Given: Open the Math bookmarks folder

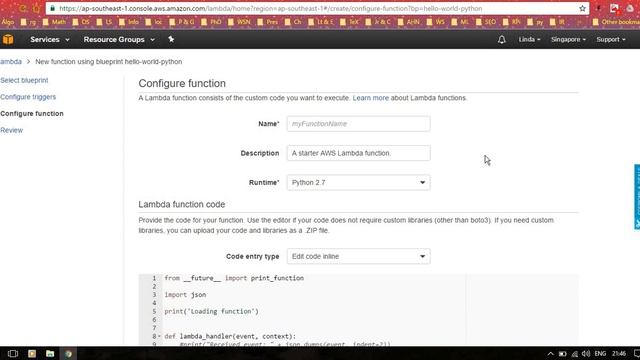Looking at the screenshot, I should (55, 22).
